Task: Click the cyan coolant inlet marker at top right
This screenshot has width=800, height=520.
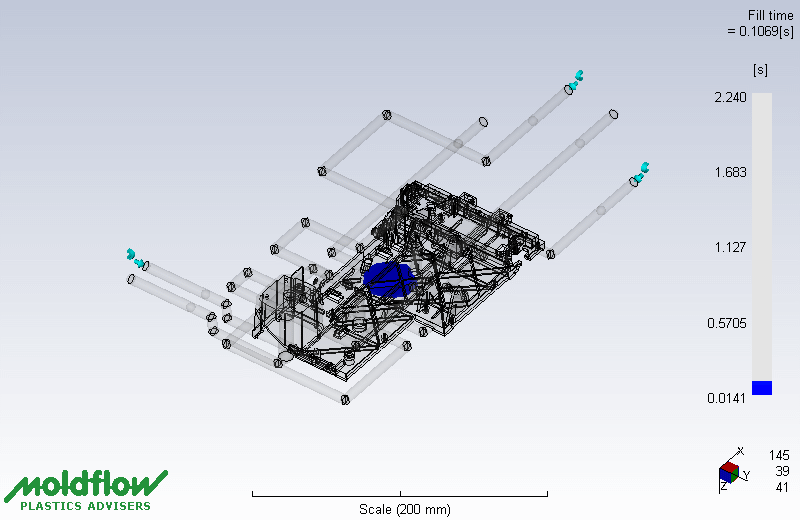Action: click(x=577, y=76)
